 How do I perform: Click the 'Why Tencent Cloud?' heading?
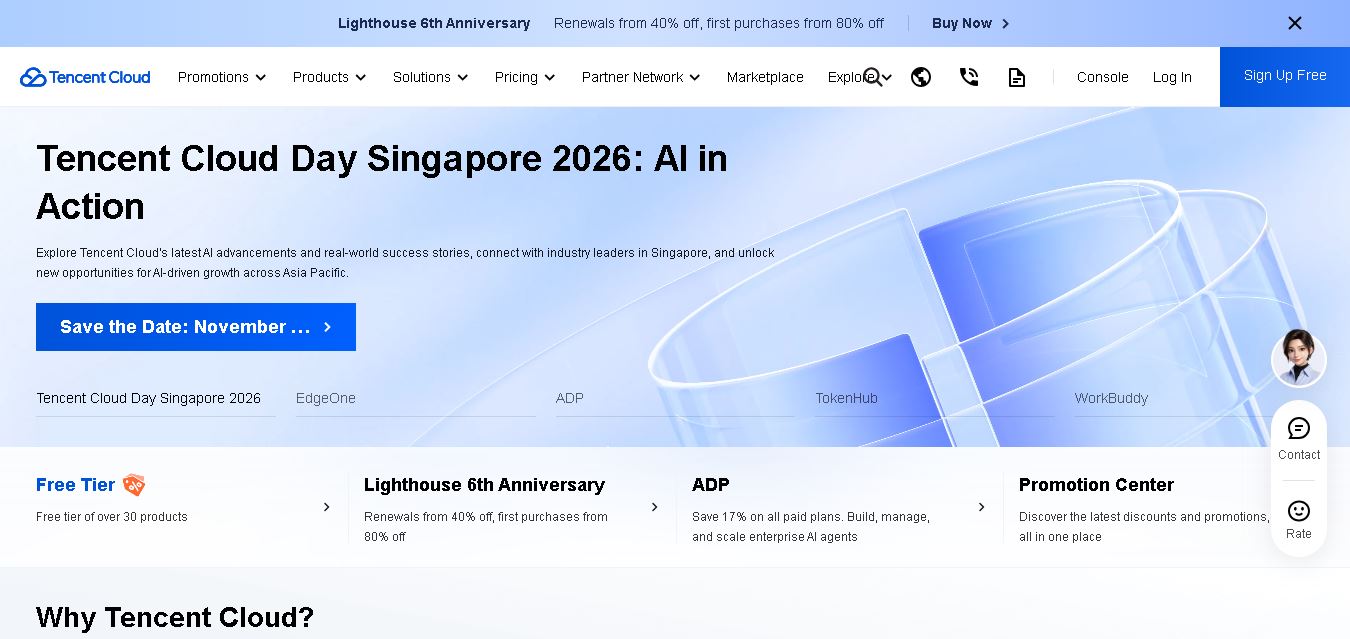(x=175, y=617)
